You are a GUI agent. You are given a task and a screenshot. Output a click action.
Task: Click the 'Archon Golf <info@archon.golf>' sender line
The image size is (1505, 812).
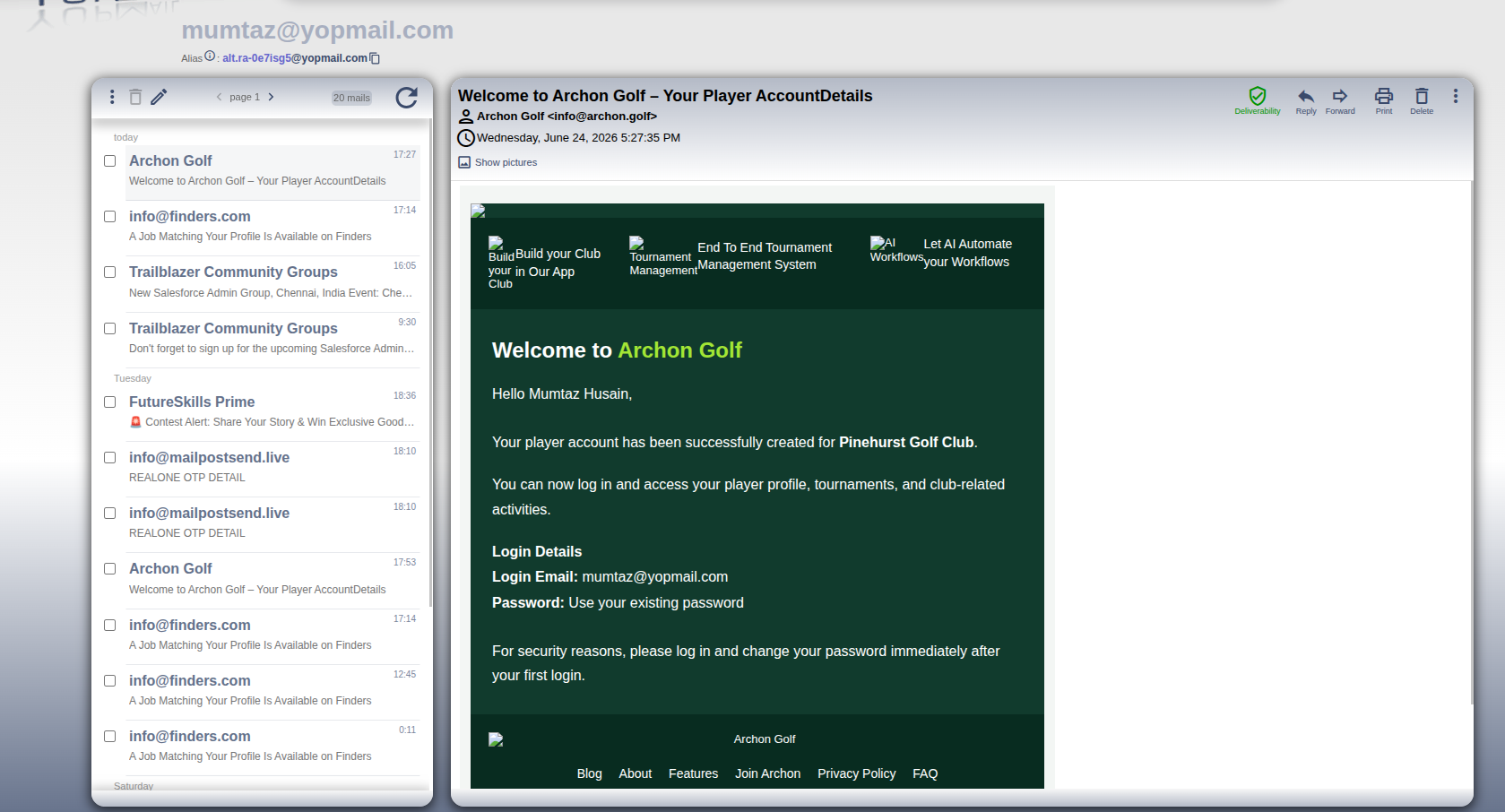567,117
